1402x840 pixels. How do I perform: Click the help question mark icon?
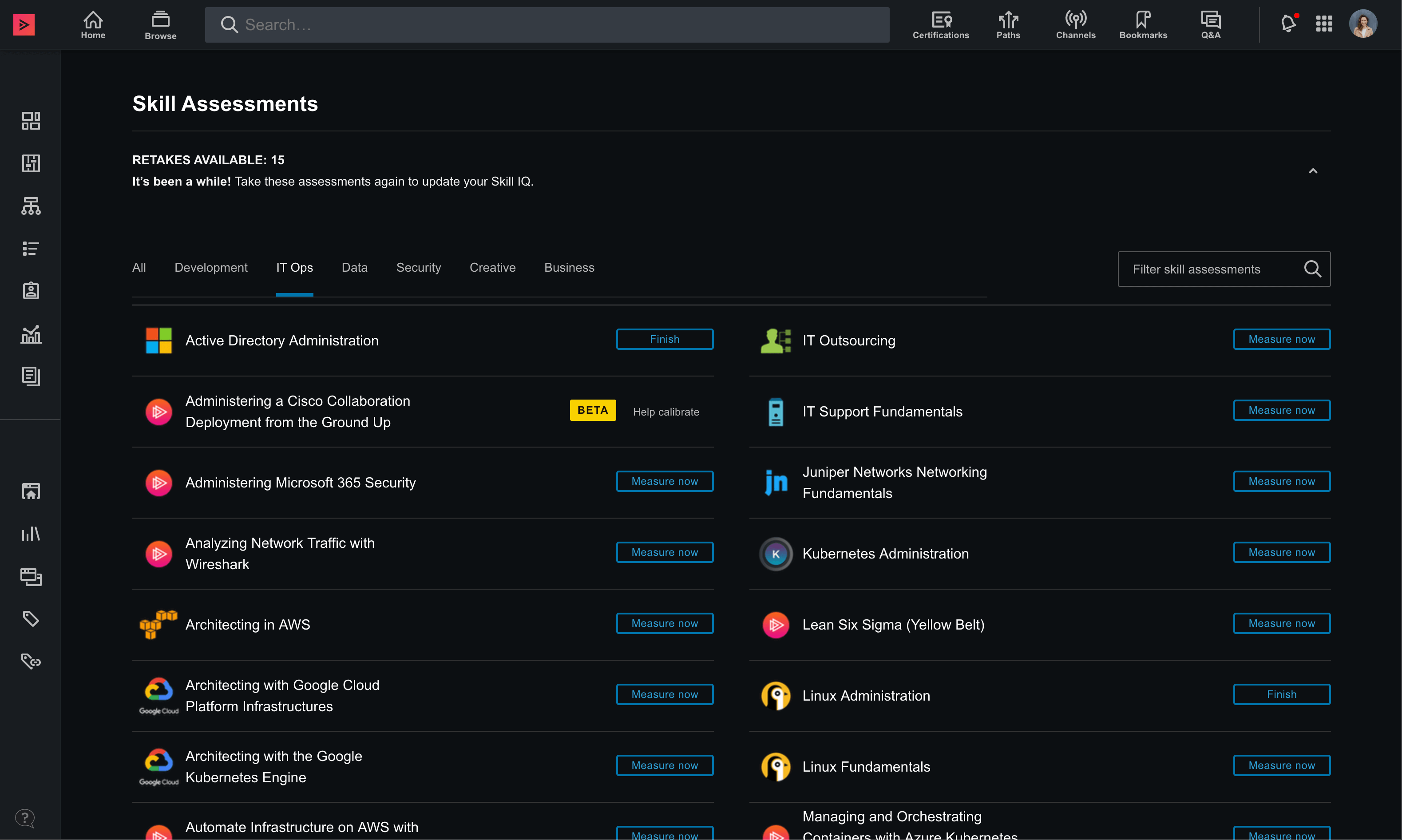(x=25, y=817)
